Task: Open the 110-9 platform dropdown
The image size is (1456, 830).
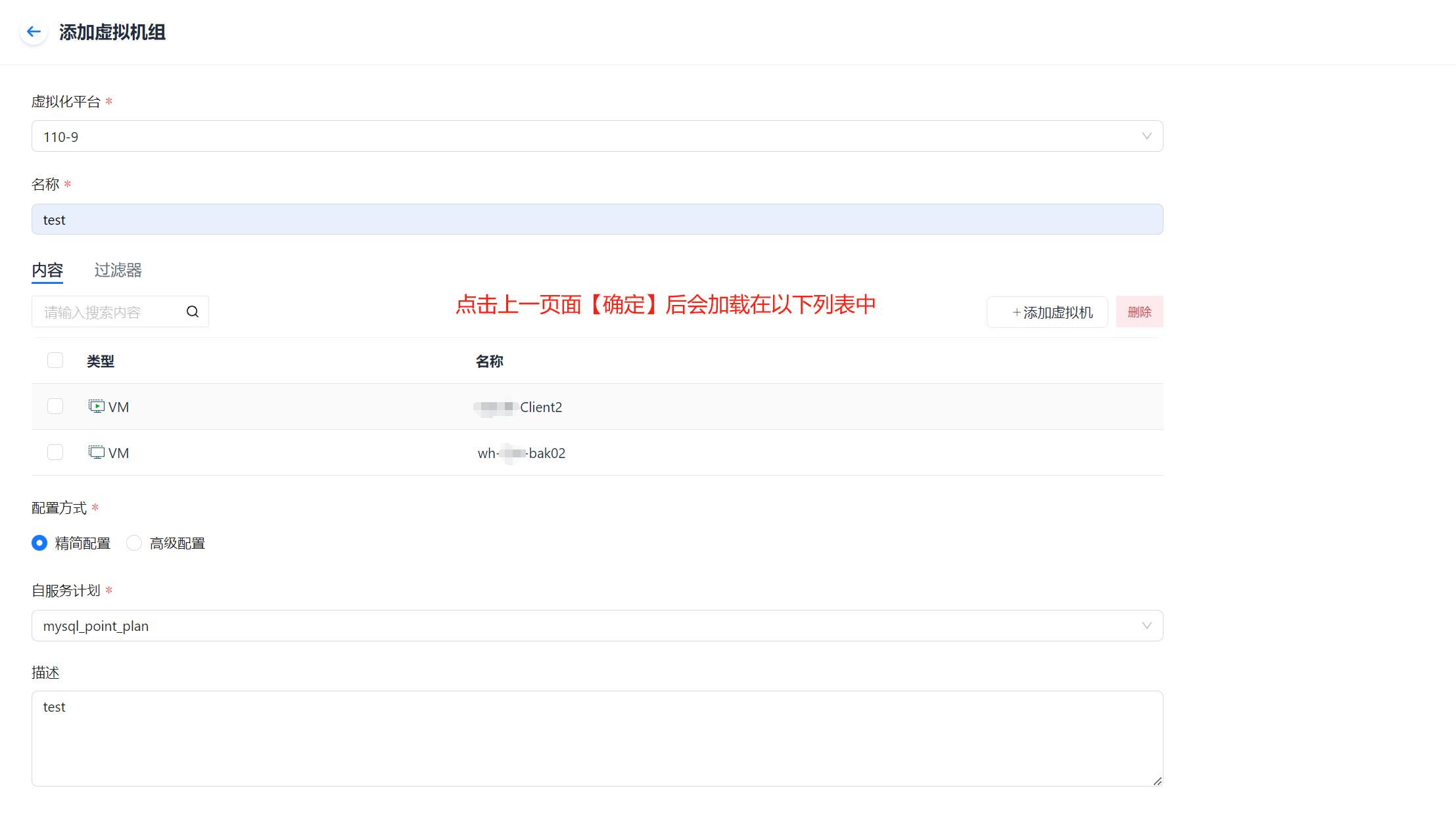Action: click(592, 136)
